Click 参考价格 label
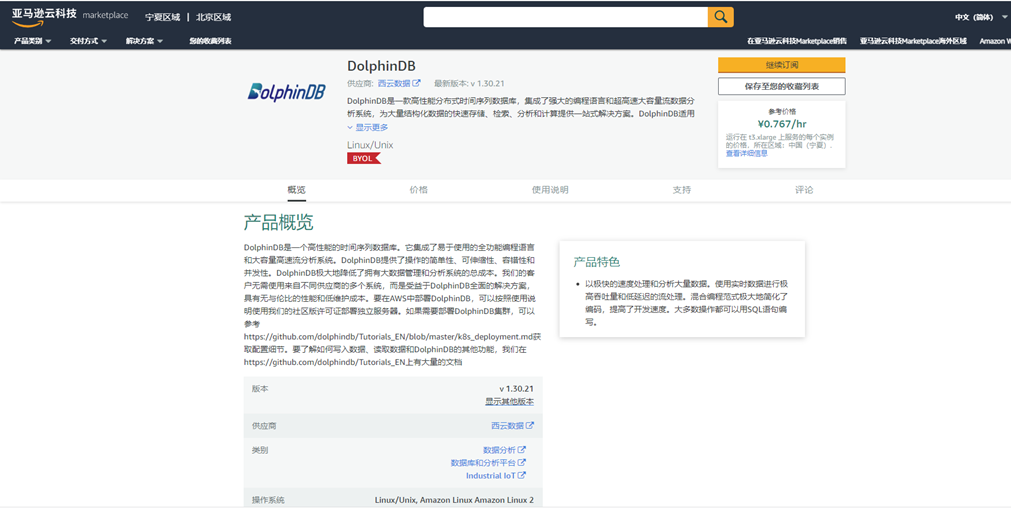This screenshot has width=1011, height=508. click(x=781, y=112)
